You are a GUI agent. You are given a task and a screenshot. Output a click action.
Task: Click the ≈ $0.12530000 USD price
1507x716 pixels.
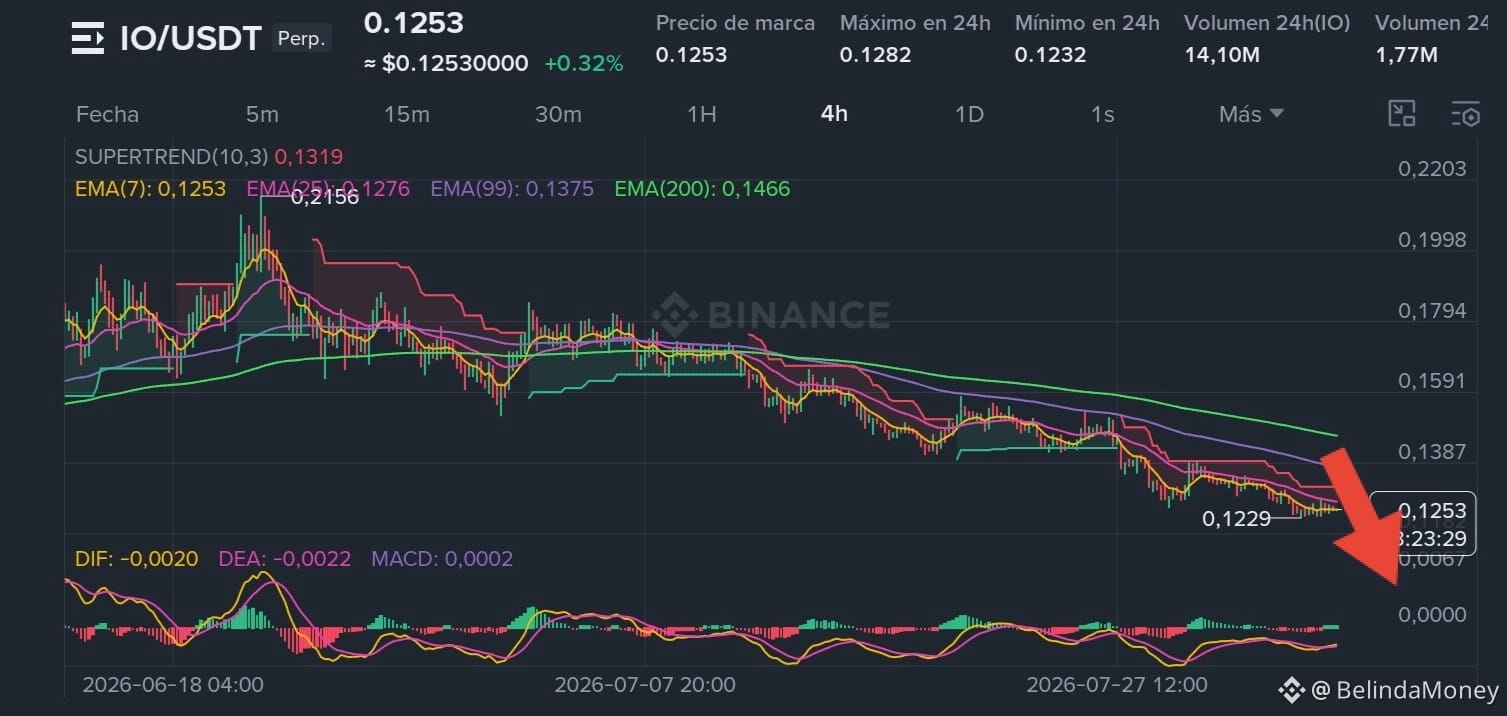[446, 64]
